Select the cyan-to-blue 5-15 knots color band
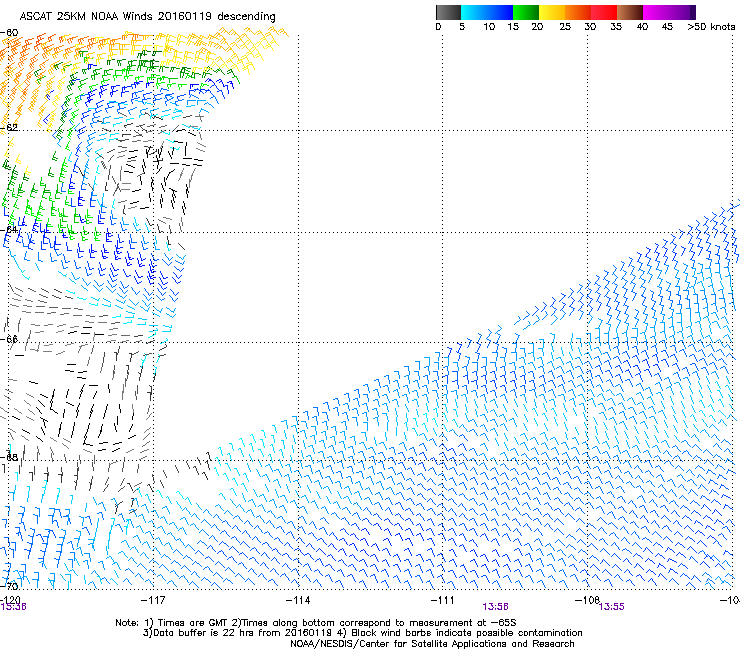This screenshot has height=650, width=740. [487, 12]
